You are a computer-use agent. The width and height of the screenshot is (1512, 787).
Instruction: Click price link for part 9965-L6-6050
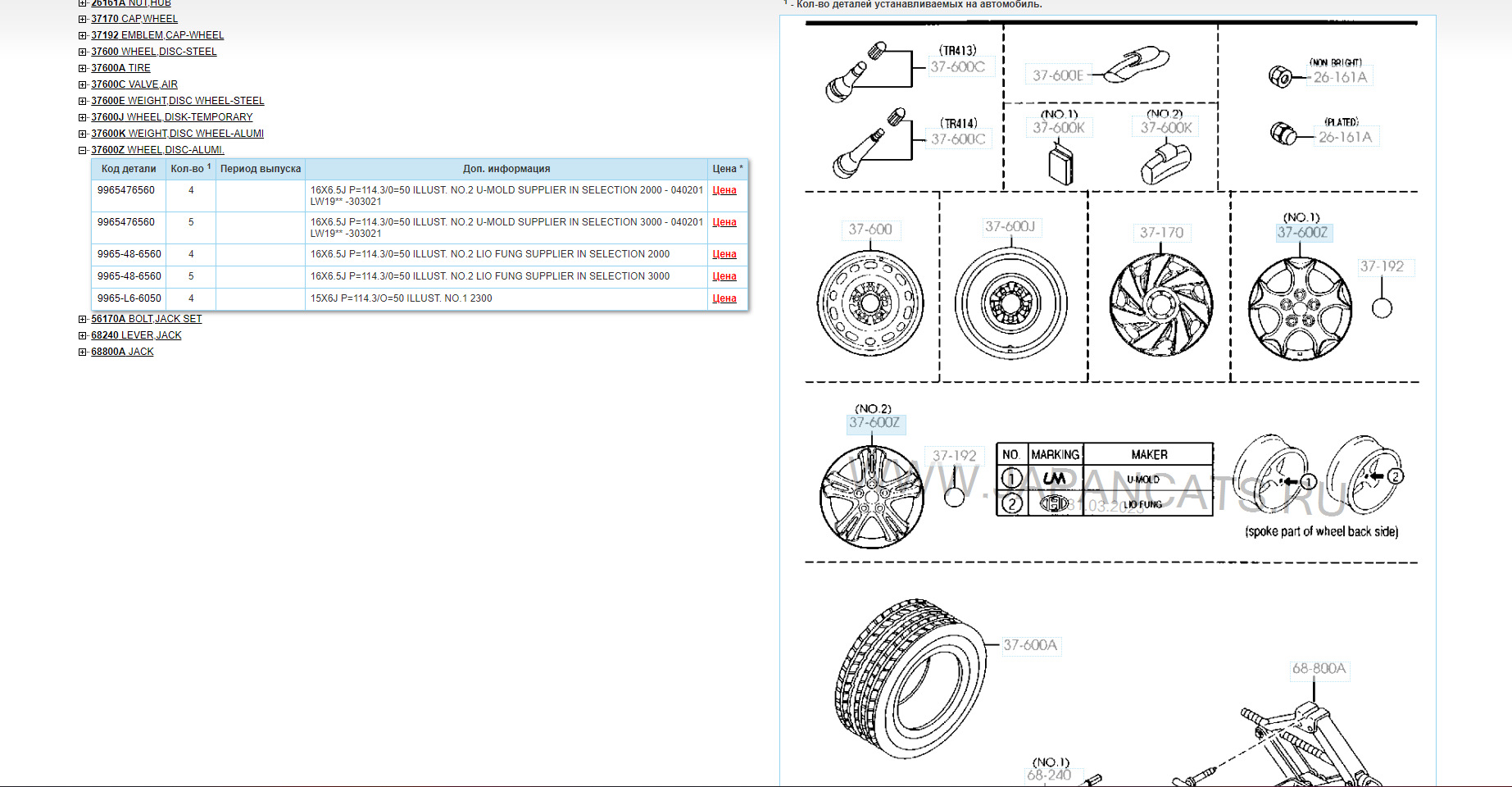tap(724, 298)
